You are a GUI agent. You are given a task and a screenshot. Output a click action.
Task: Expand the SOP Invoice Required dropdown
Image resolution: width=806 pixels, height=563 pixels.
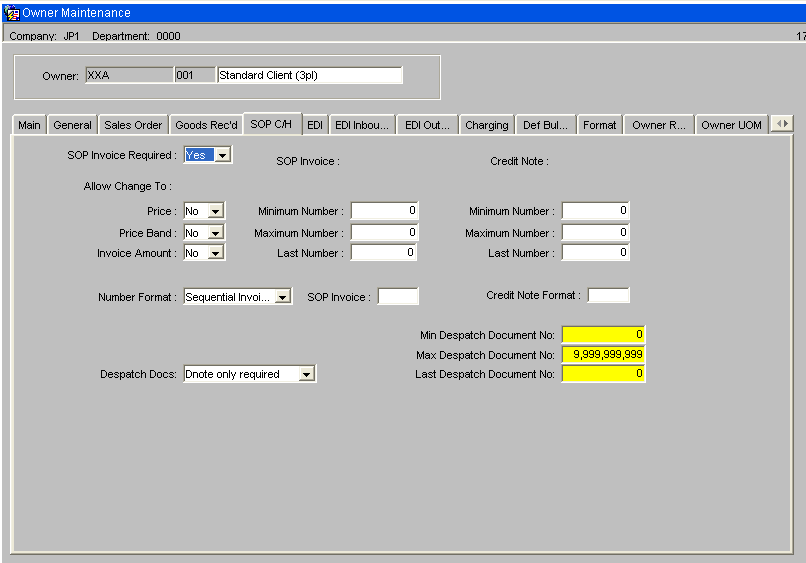[x=223, y=155]
